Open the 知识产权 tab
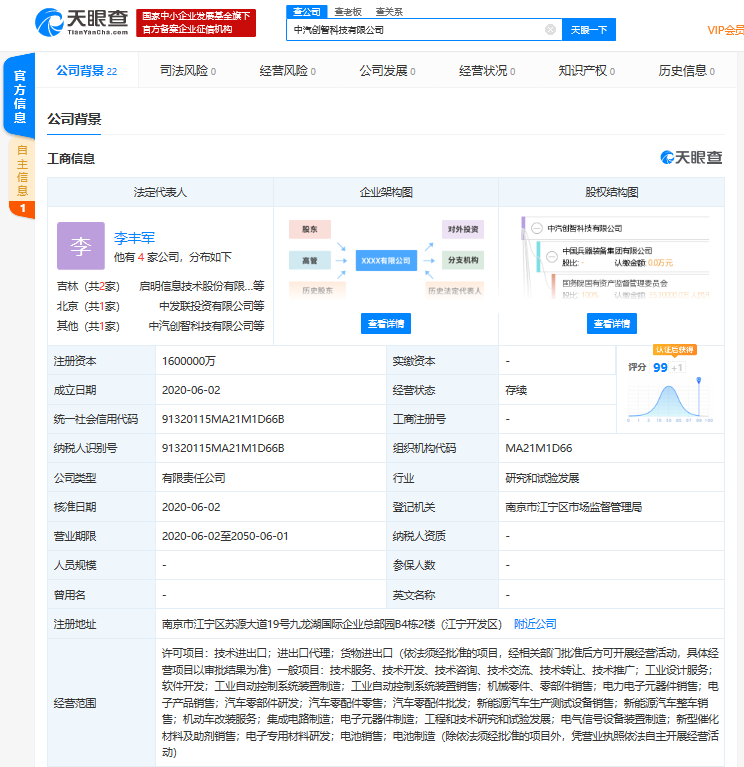Image resolution: width=744 pixels, height=767 pixels. point(587,71)
